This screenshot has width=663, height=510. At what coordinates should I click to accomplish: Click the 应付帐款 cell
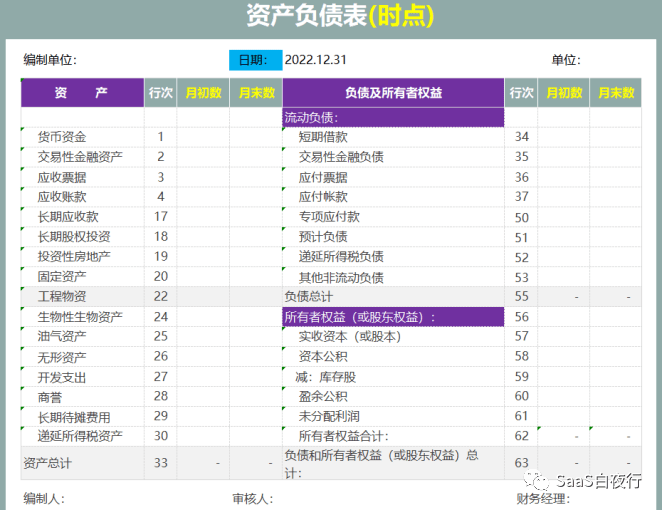pyautogui.click(x=393, y=197)
